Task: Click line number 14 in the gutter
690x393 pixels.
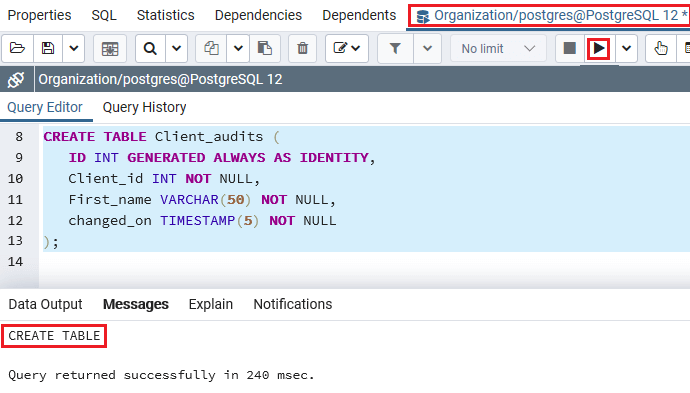Action: click(15, 262)
